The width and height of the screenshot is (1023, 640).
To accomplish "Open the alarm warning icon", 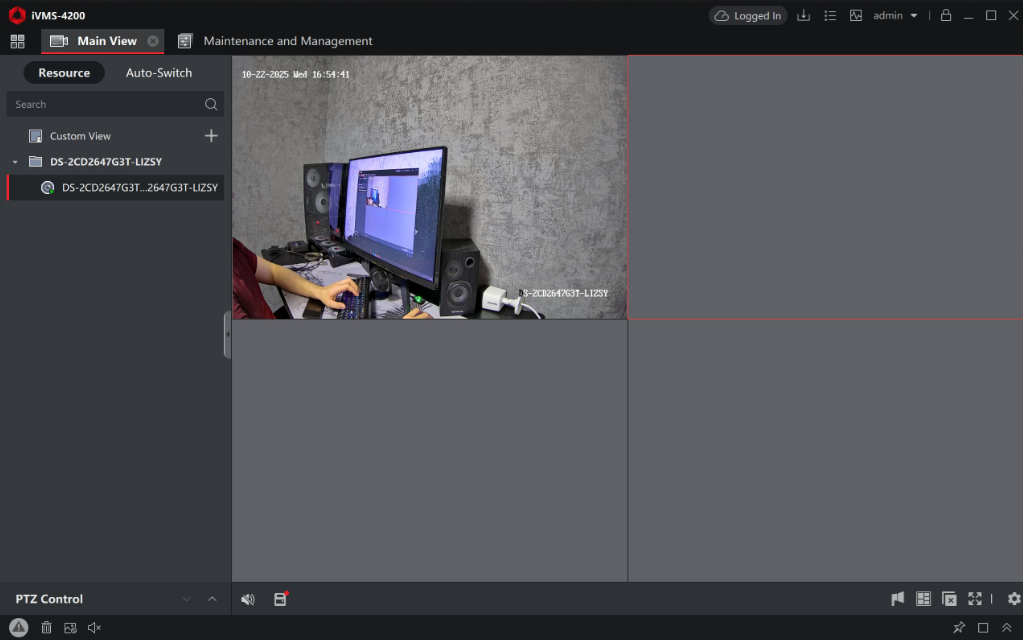I will point(18,628).
